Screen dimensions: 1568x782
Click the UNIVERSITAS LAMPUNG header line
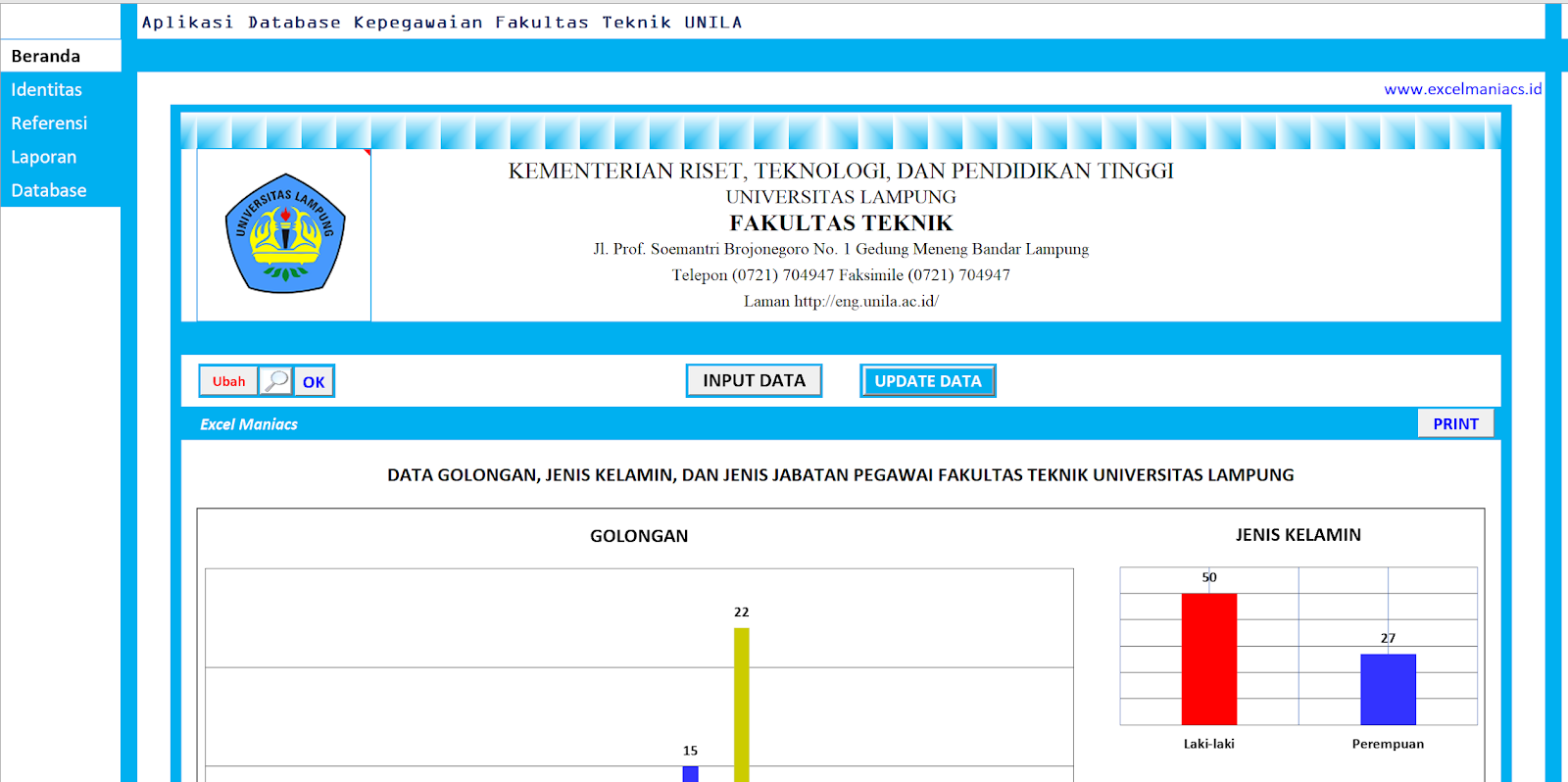[x=841, y=197]
